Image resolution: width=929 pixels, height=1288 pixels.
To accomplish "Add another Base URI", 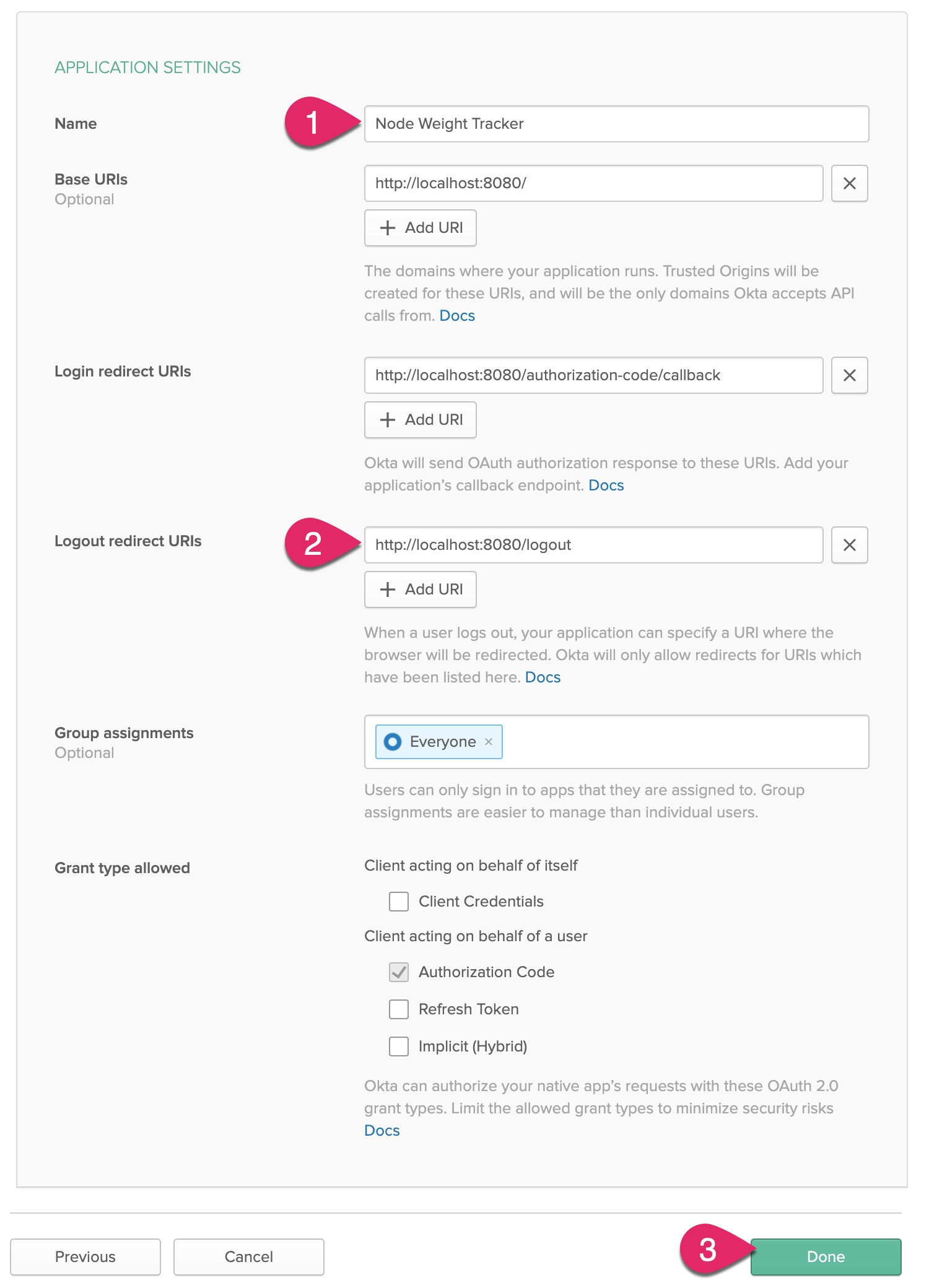I will click(x=421, y=228).
